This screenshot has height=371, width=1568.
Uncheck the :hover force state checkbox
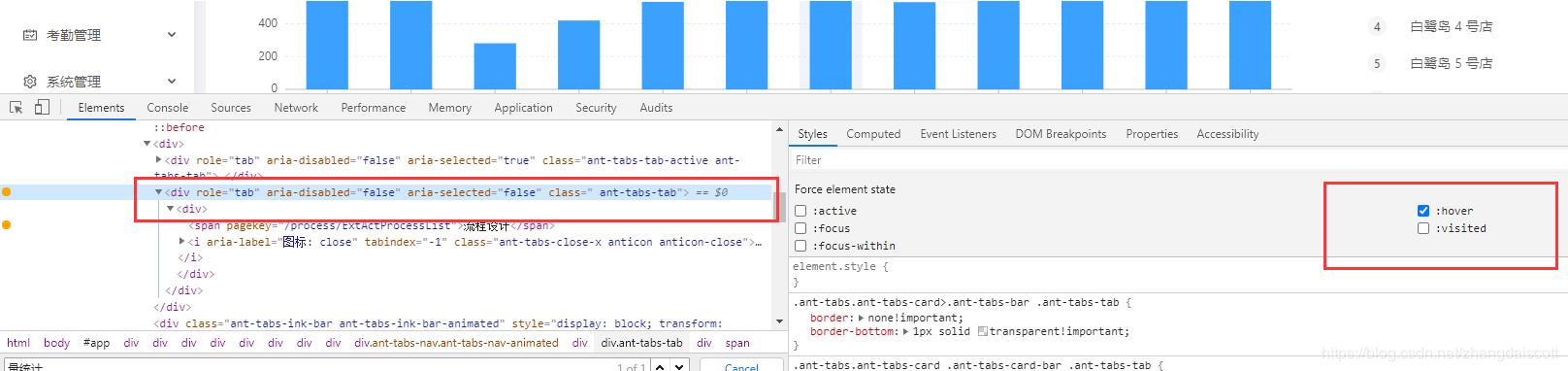coord(1423,211)
